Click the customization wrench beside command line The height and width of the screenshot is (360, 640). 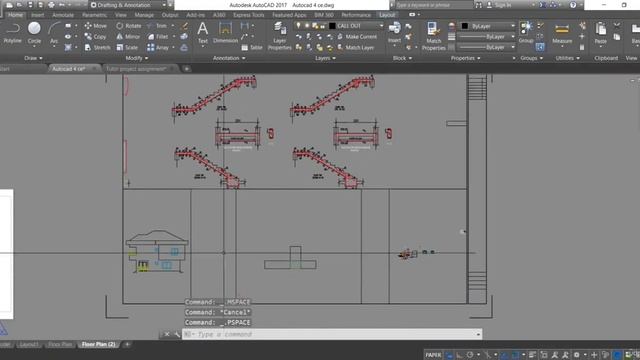177,334
